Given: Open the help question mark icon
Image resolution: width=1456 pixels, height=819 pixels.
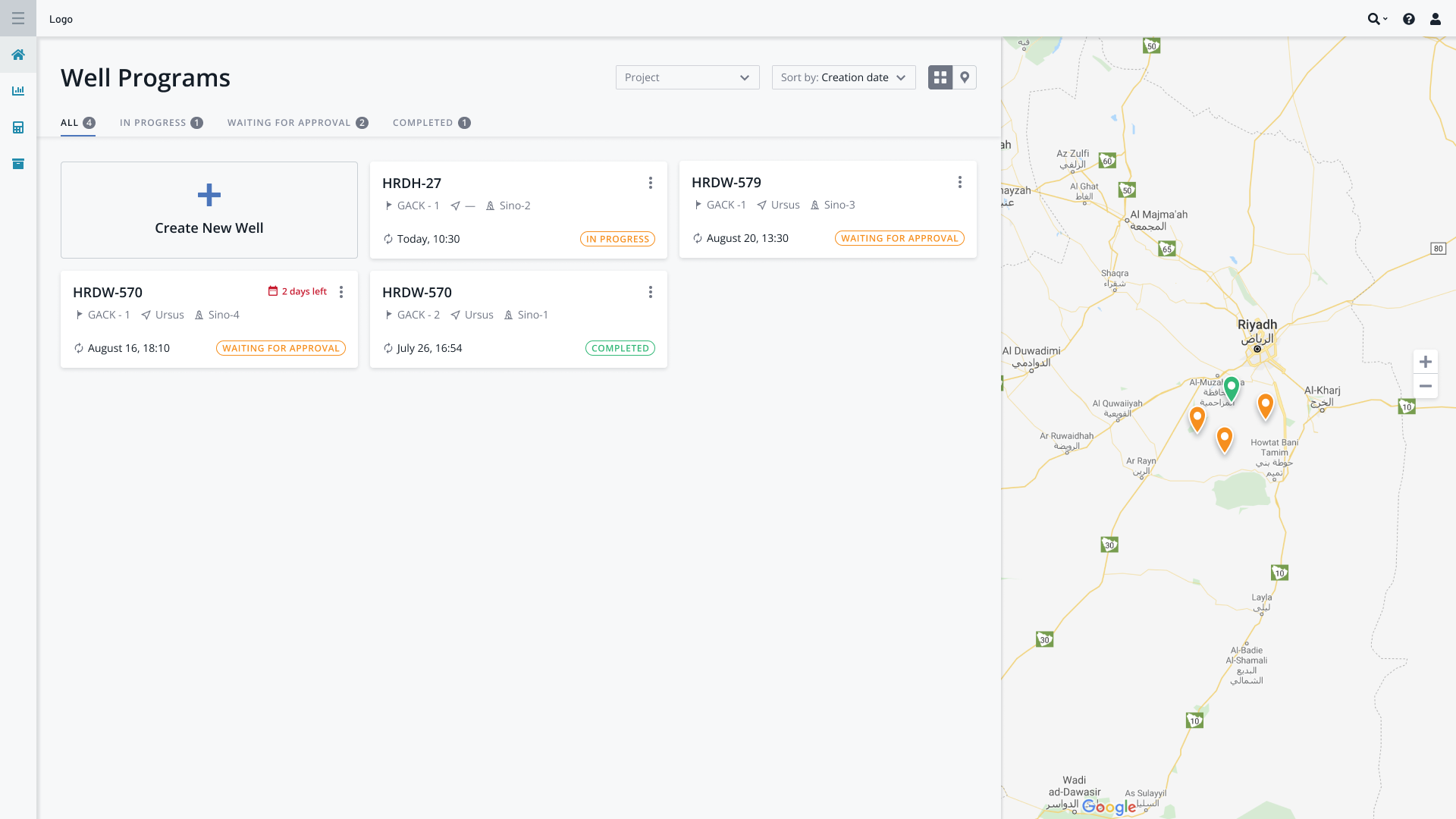Looking at the screenshot, I should (1409, 19).
